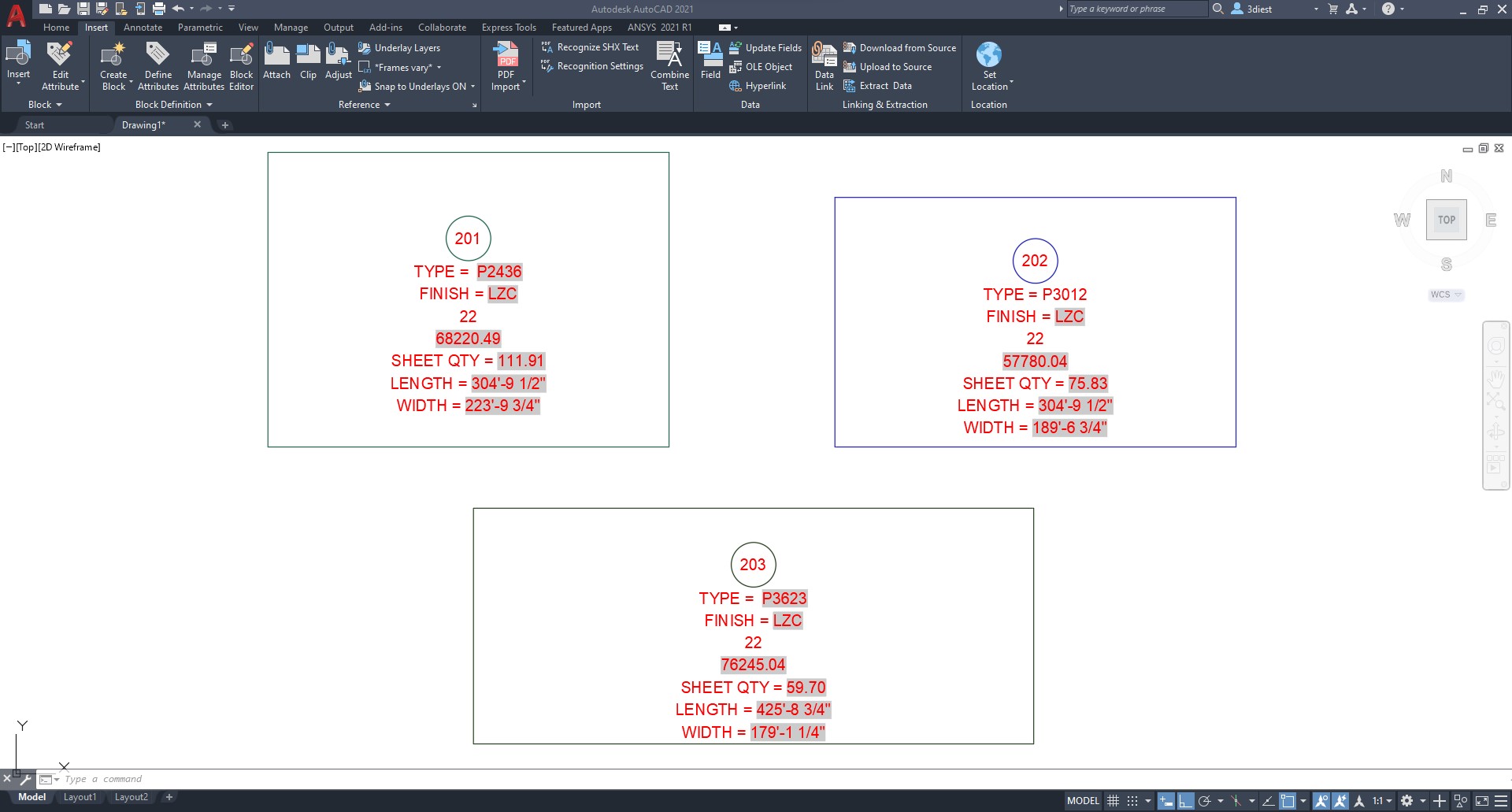The height and width of the screenshot is (812, 1512).
Task: Click the Set Location globe icon
Action: coord(989,54)
